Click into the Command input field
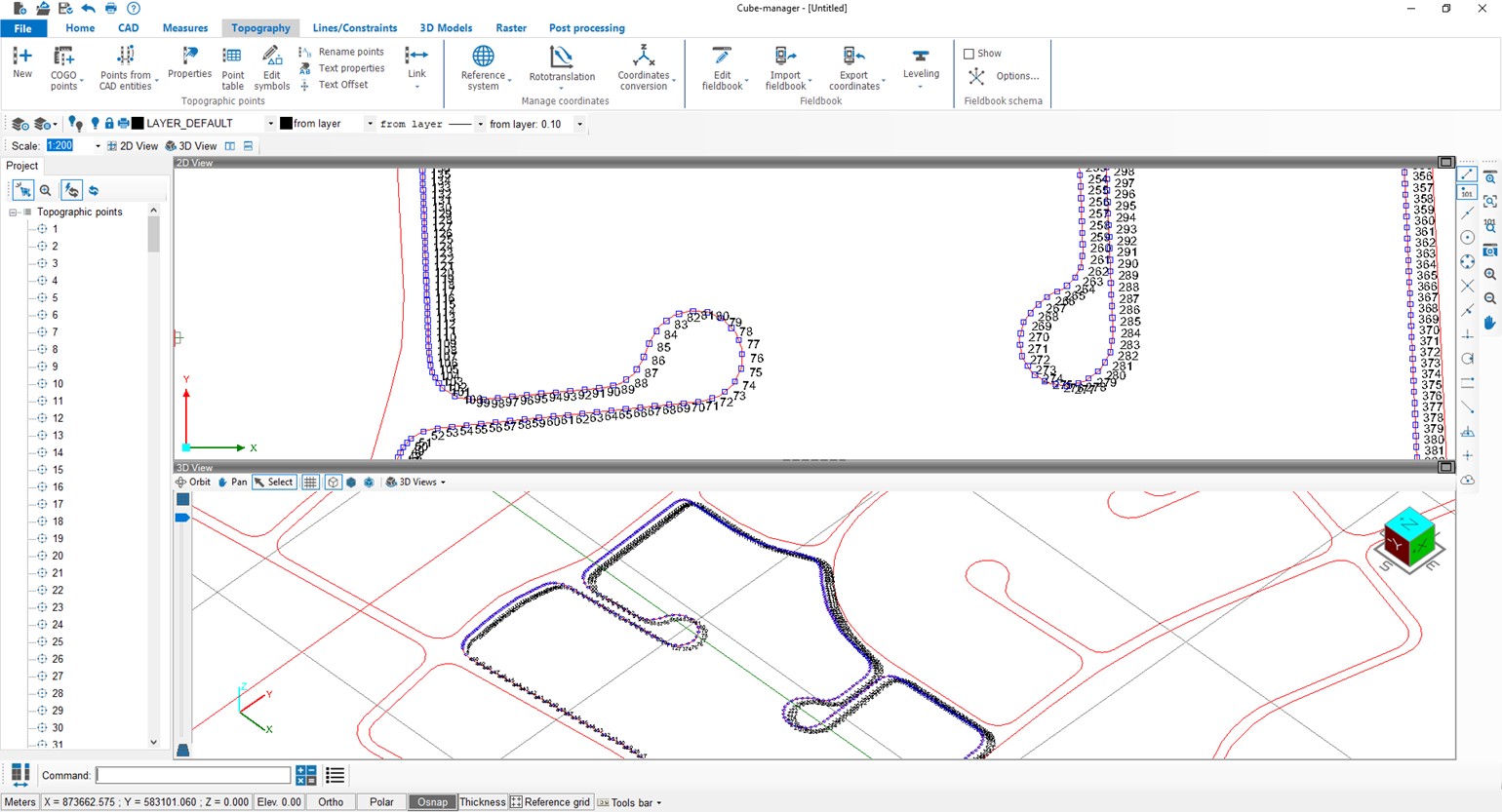 click(193, 776)
